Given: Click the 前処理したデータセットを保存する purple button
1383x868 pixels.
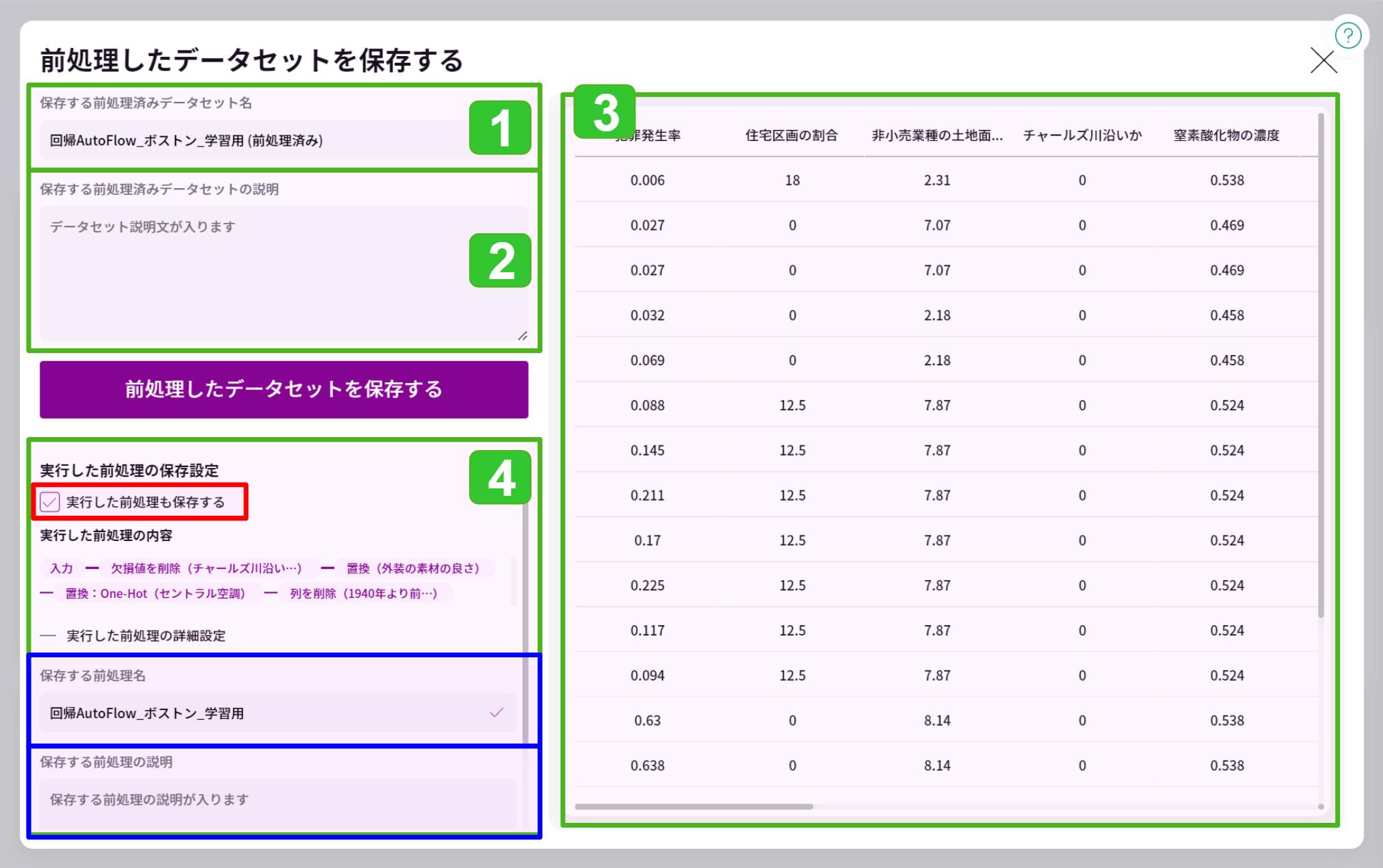Looking at the screenshot, I should click(284, 389).
